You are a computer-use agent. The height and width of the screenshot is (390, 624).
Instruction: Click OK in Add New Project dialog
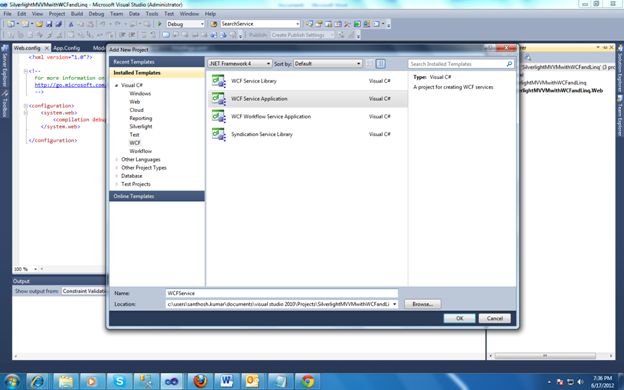click(459, 318)
